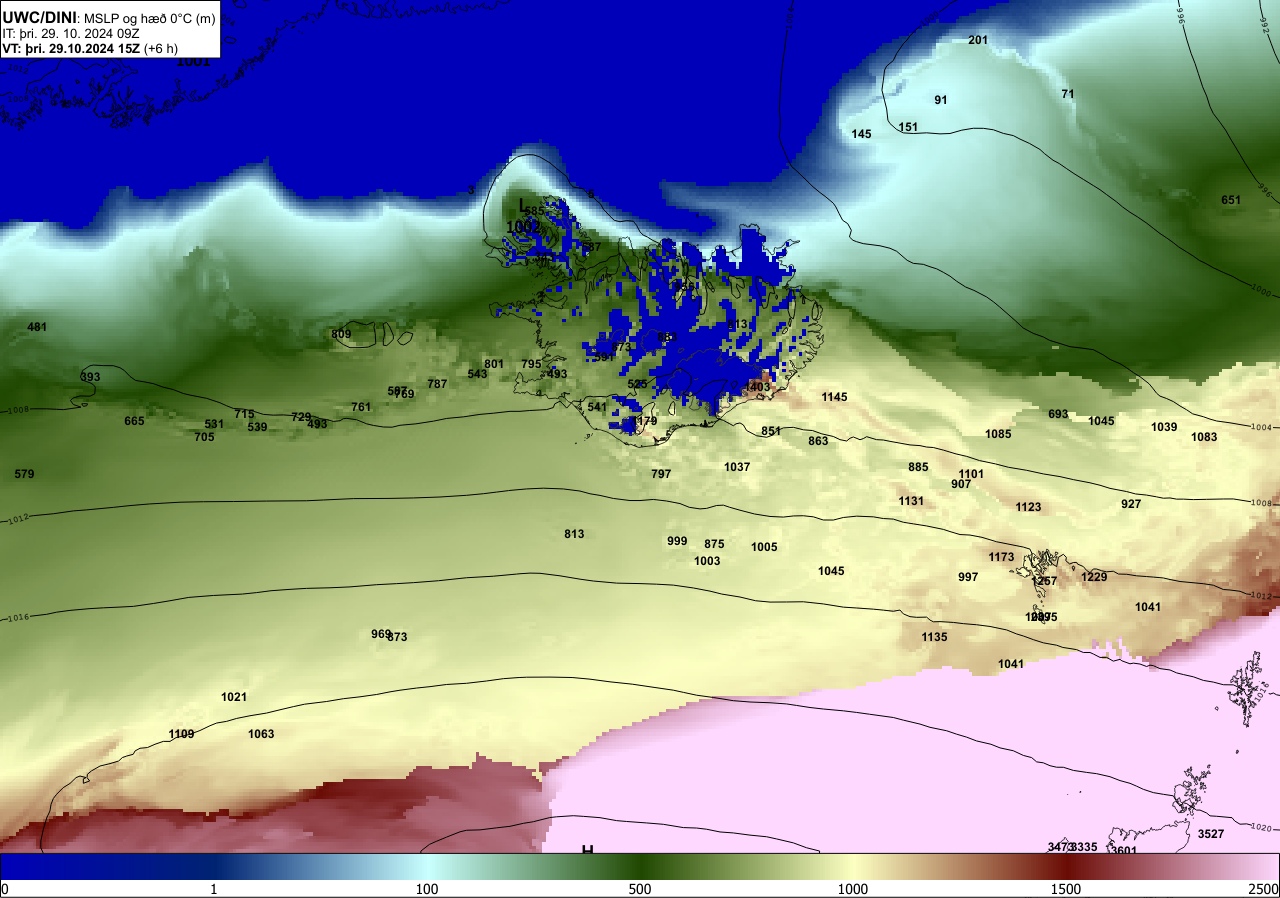The image size is (1280, 898).
Task: Click the height value 1039
Action: point(1164,427)
